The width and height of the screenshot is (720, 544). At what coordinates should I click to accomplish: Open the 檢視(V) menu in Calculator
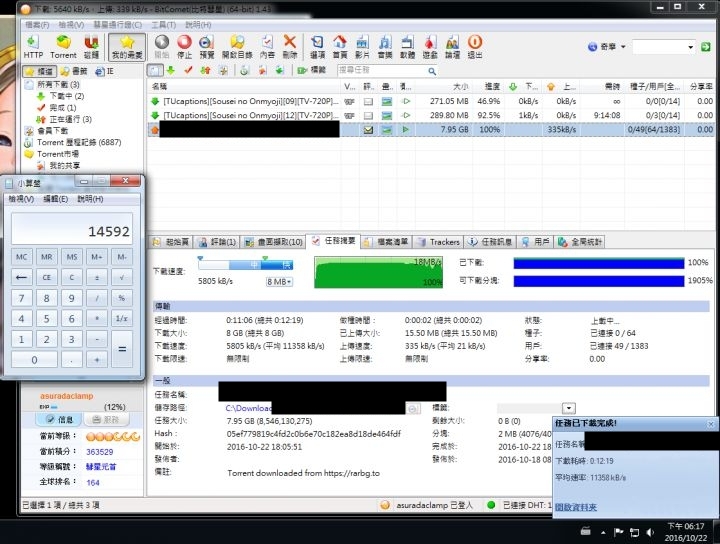coord(21,199)
